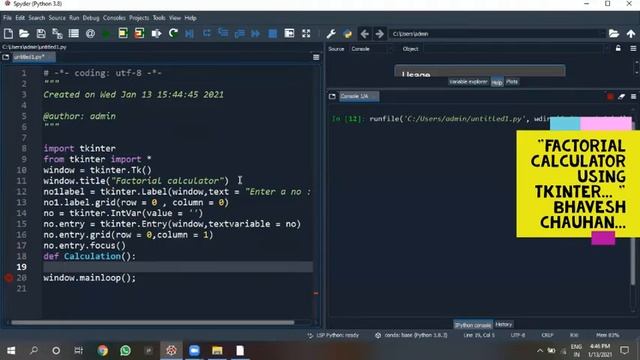Interrupt the kernel with the red stop button
Screen dimensions: 640x360
(610, 97)
